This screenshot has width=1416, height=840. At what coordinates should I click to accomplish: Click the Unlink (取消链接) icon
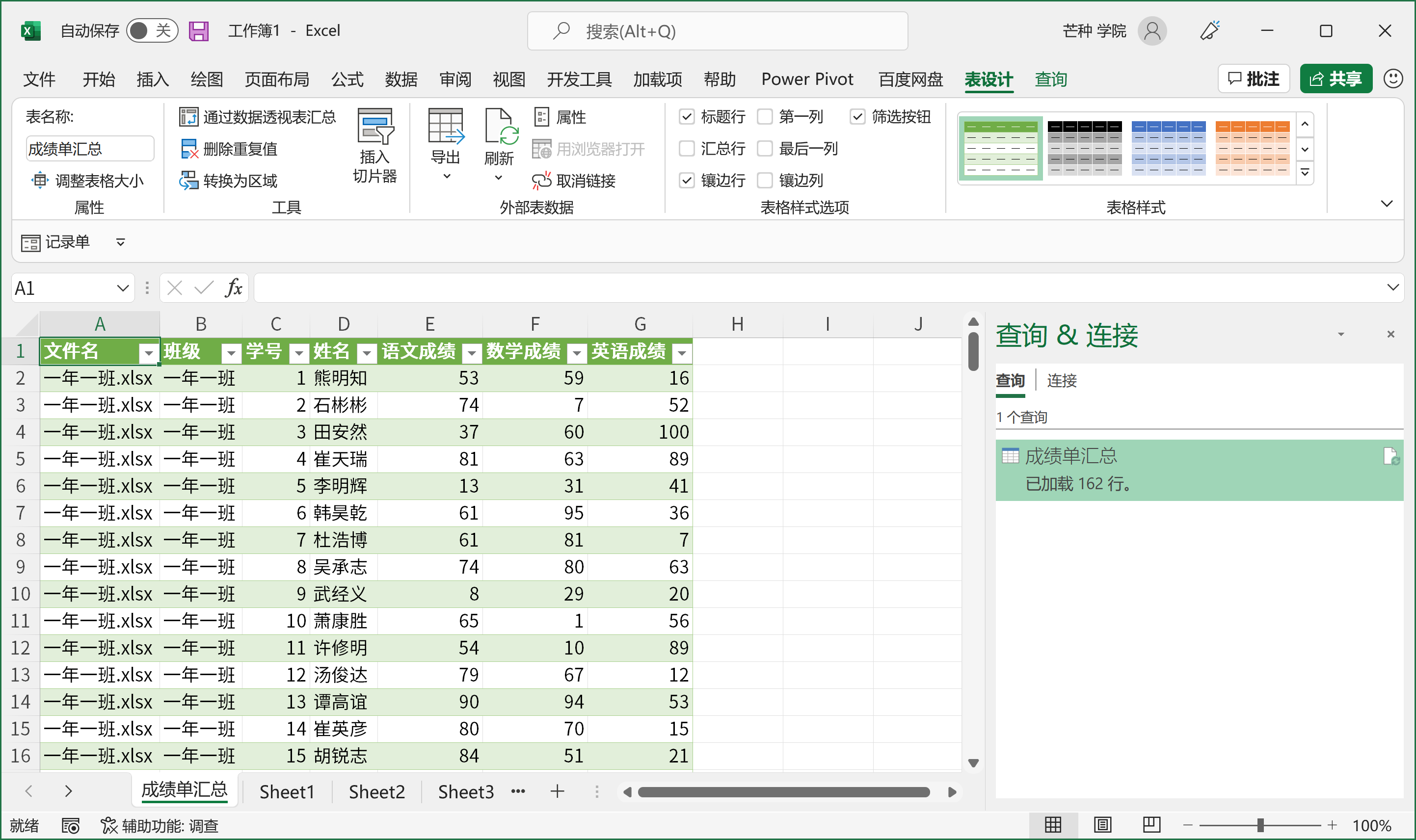tap(541, 181)
